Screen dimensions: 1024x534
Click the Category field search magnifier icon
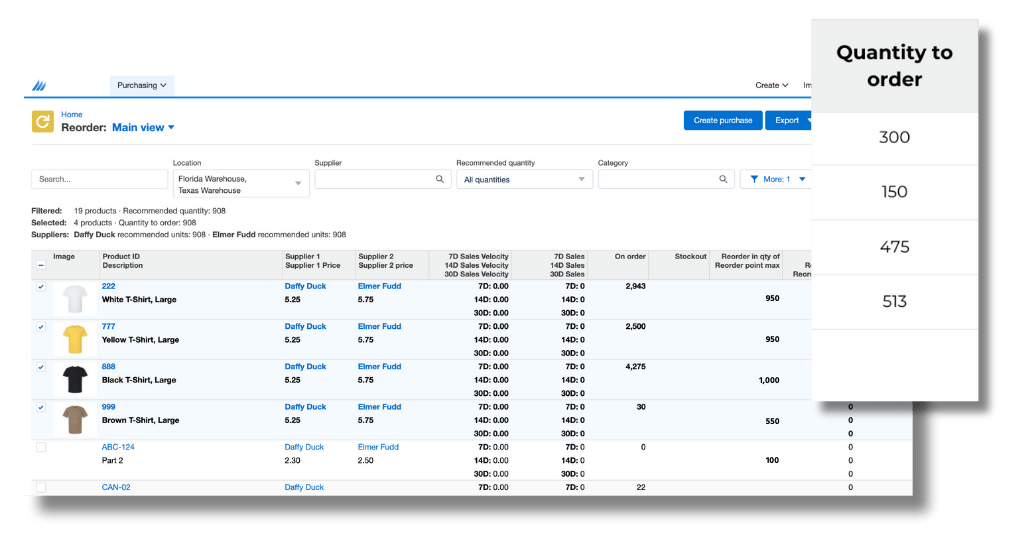[723, 180]
